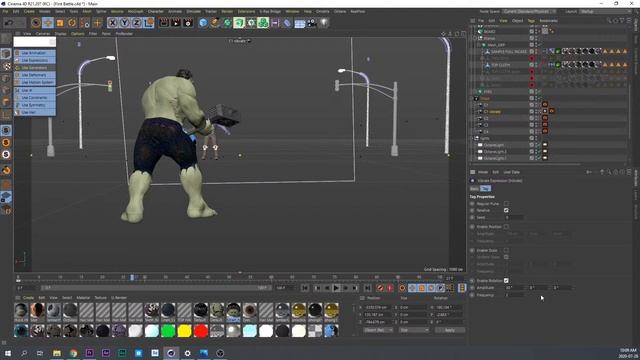Activate the Move tool in the toolbar
Image resolution: width=640 pixels, height=360 pixels.
[48, 23]
